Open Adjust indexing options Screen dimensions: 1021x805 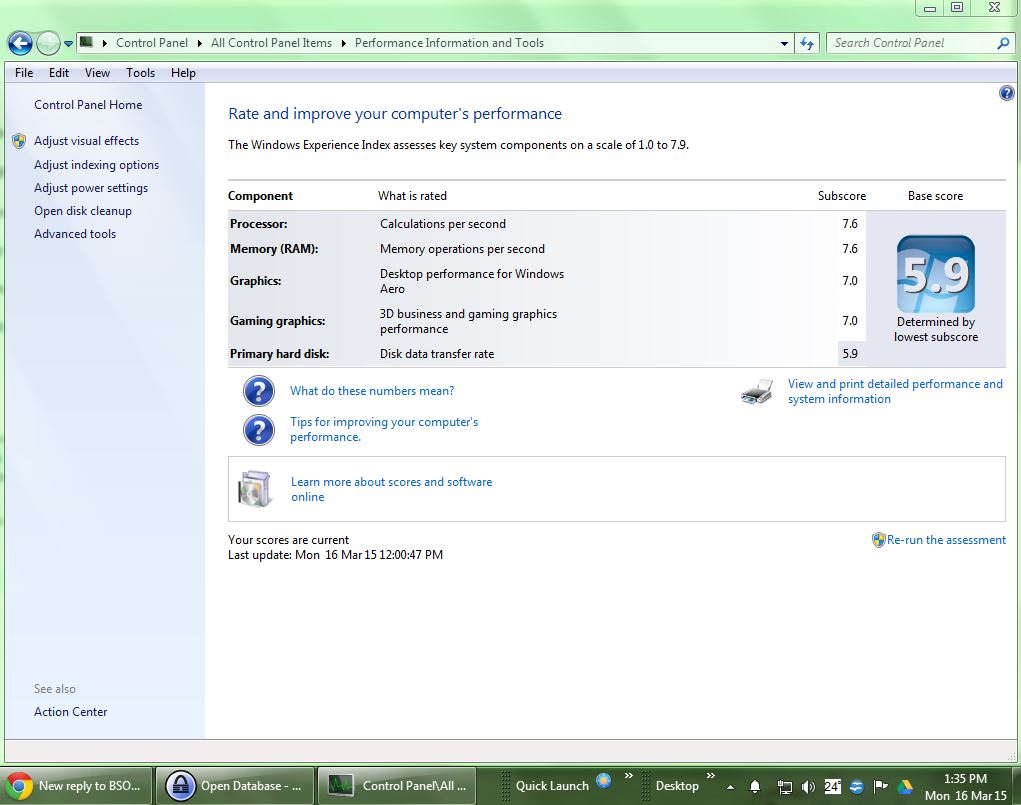(x=96, y=165)
